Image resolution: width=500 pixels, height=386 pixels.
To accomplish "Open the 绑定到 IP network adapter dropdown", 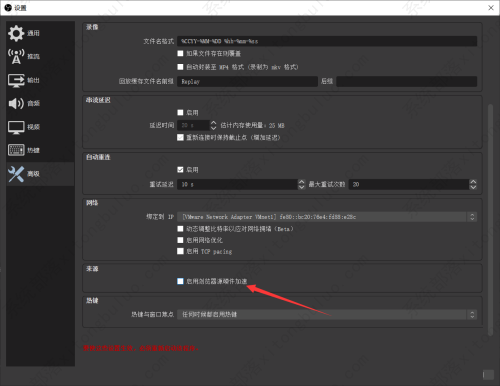I will coord(327,217).
